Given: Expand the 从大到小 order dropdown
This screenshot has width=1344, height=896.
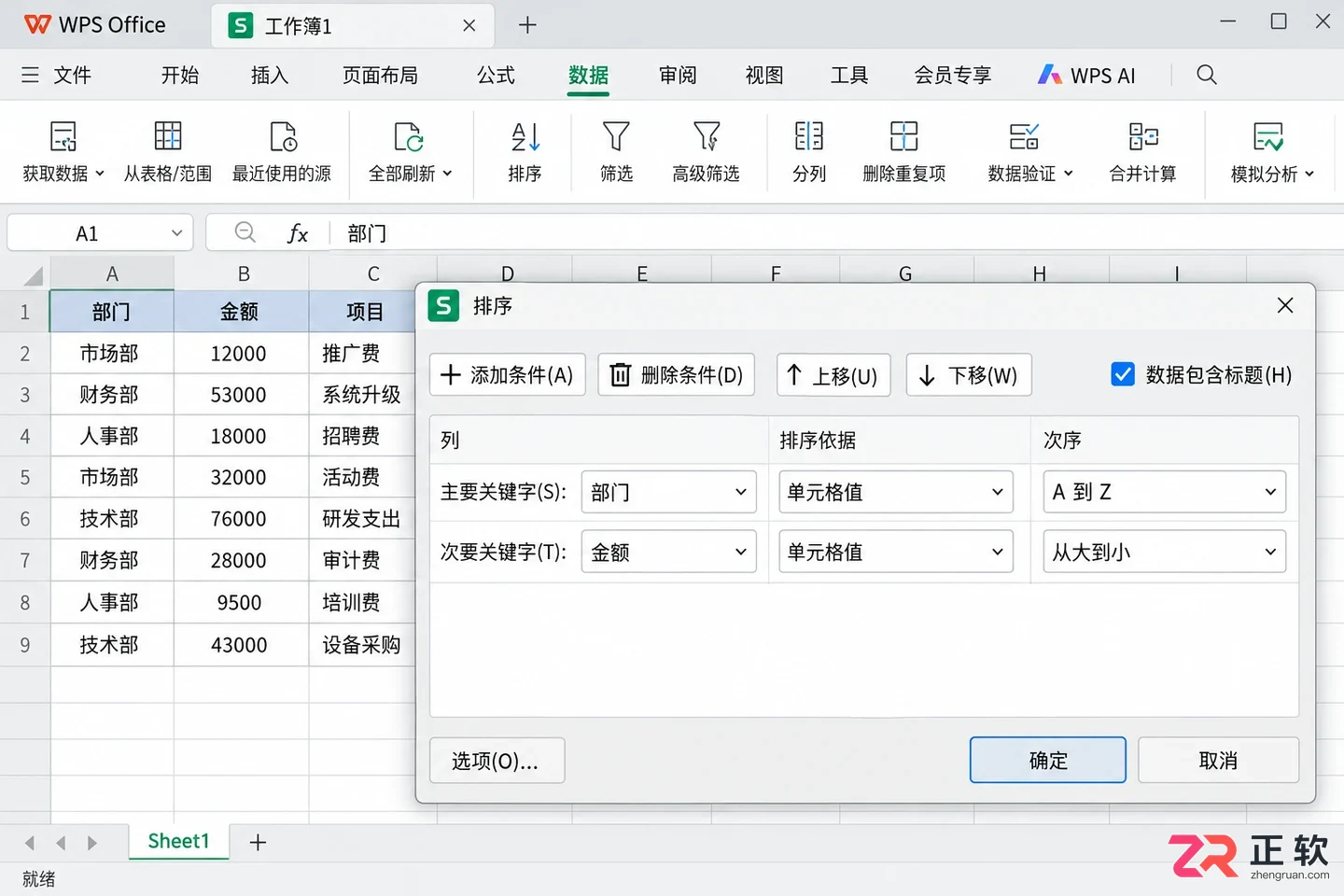Looking at the screenshot, I should [1164, 552].
